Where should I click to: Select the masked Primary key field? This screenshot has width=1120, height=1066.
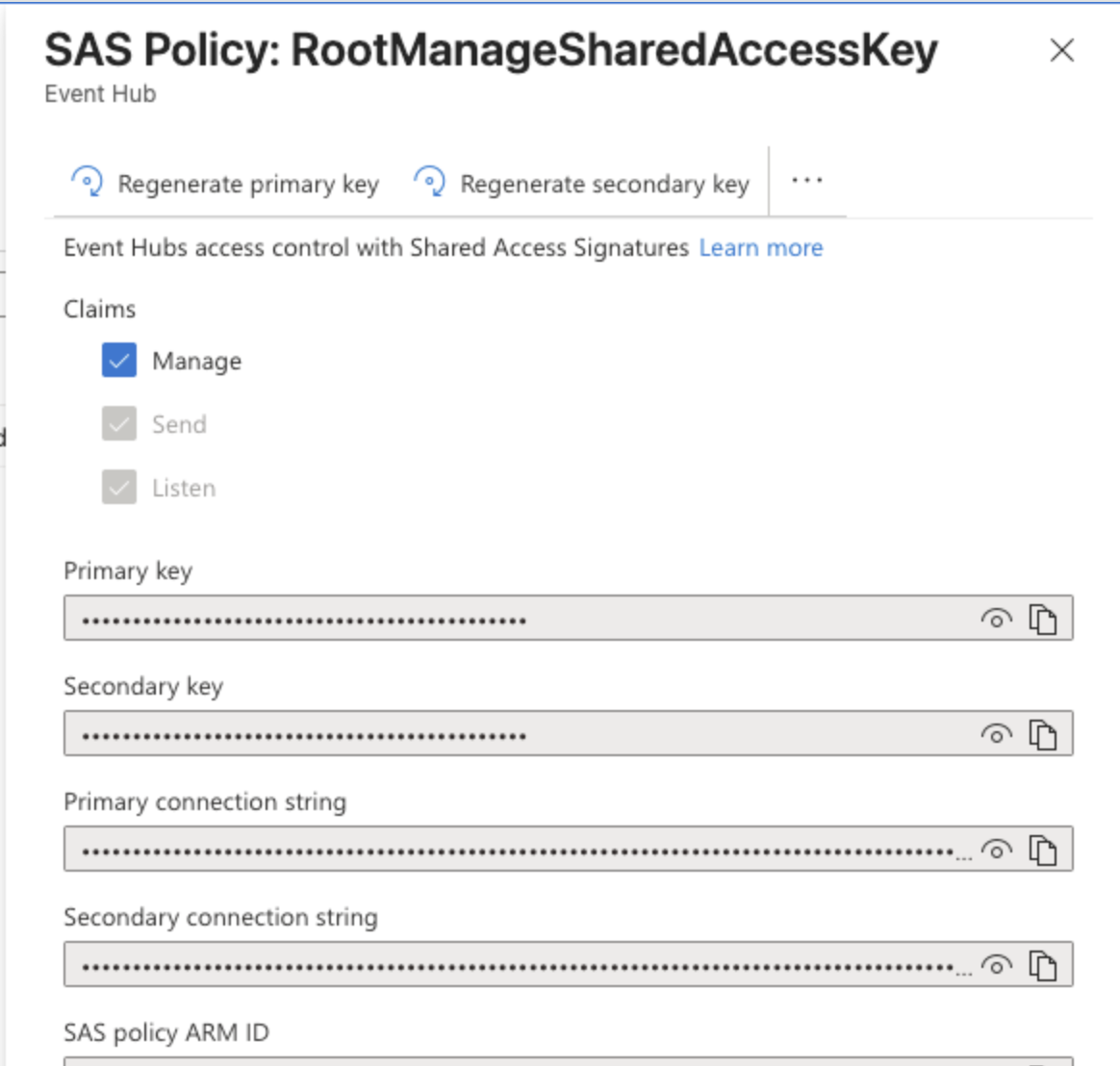tap(481, 620)
